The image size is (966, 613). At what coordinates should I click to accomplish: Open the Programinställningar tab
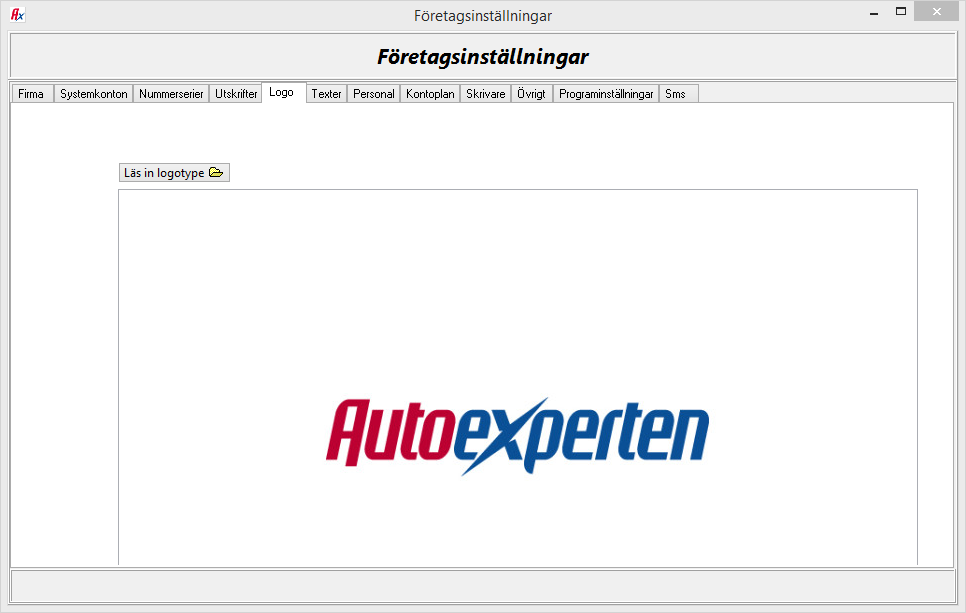click(x=606, y=94)
